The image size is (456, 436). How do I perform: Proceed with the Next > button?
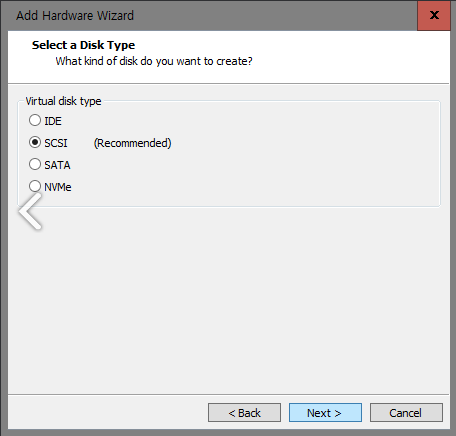click(325, 413)
